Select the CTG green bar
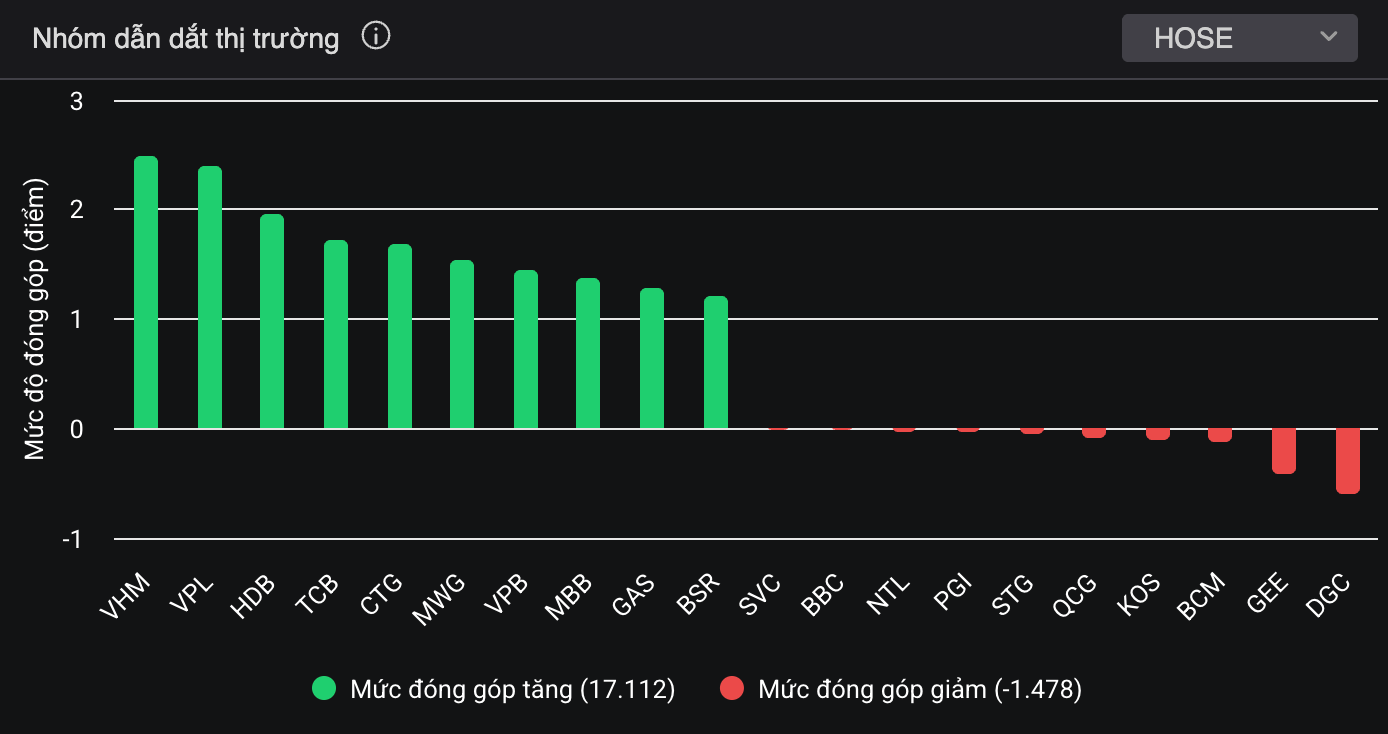This screenshot has width=1388, height=734. point(400,337)
